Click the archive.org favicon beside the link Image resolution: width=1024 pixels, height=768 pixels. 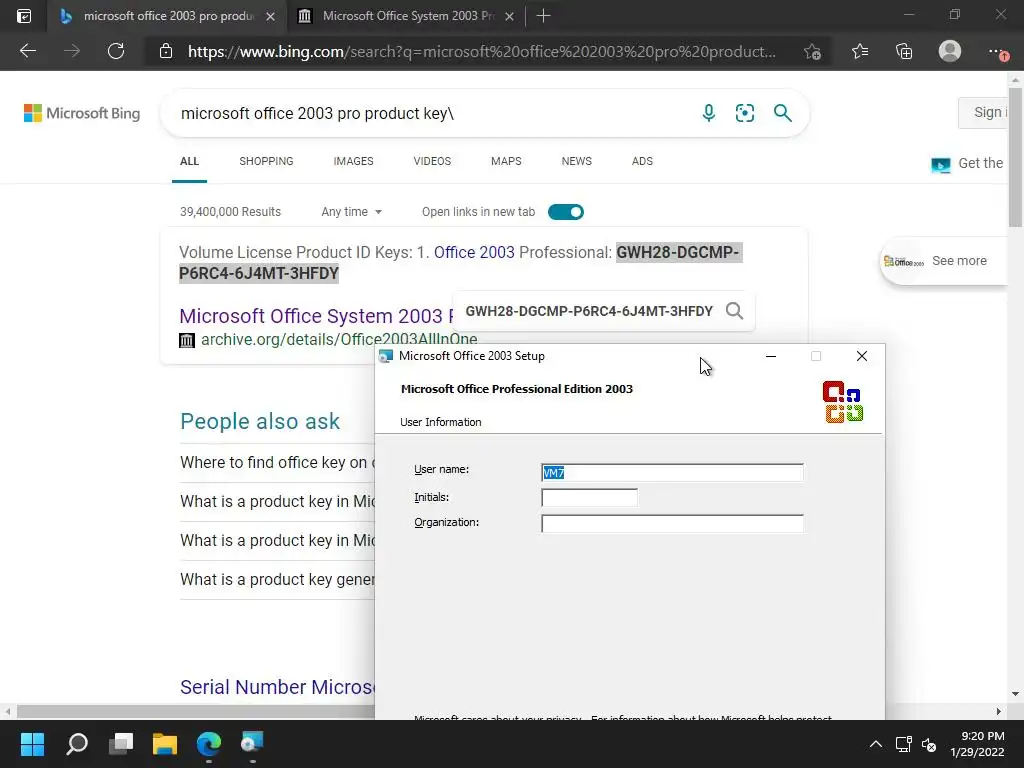point(187,340)
